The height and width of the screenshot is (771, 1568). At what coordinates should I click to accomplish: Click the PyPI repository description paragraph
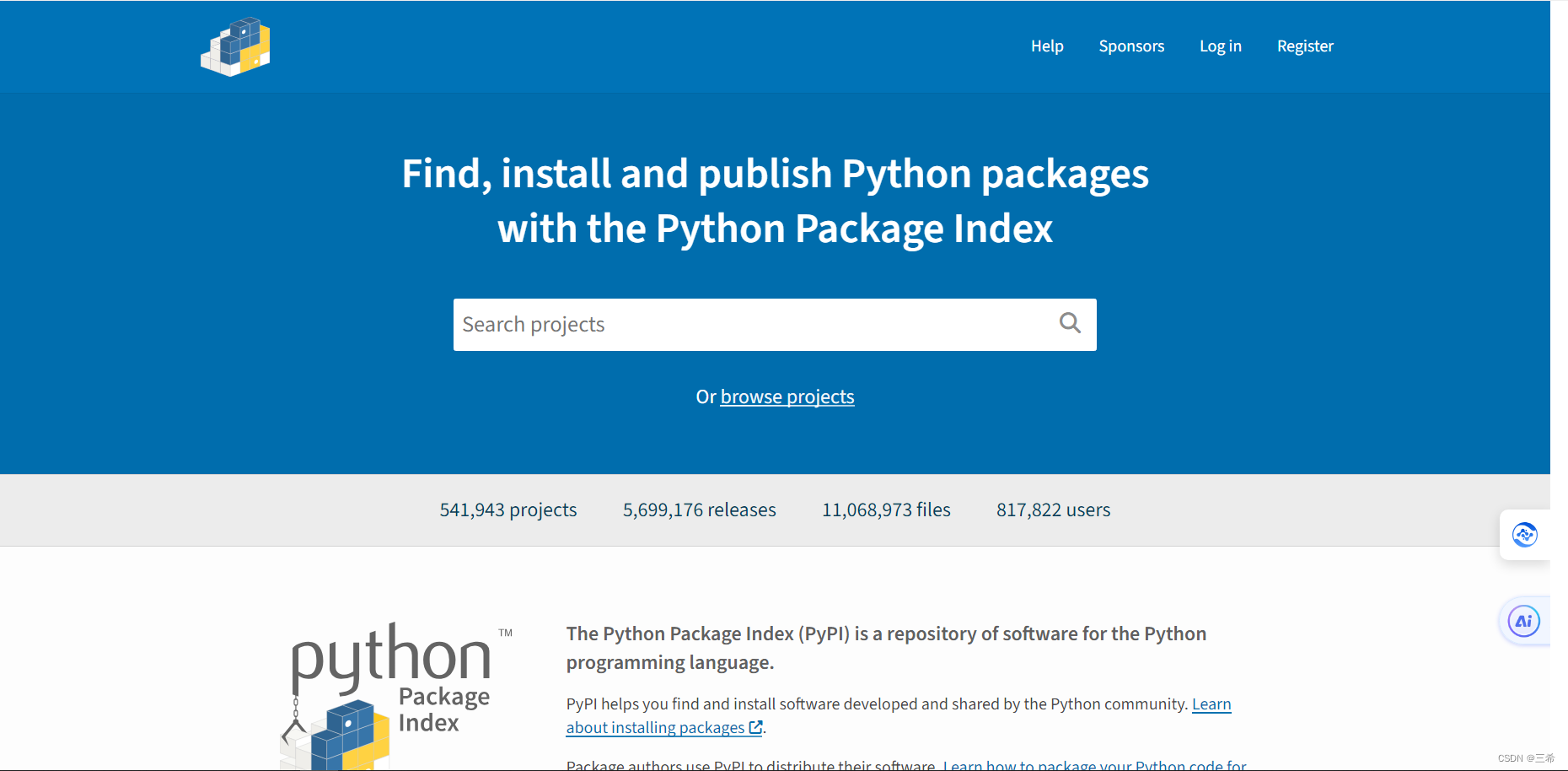click(x=886, y=648)
